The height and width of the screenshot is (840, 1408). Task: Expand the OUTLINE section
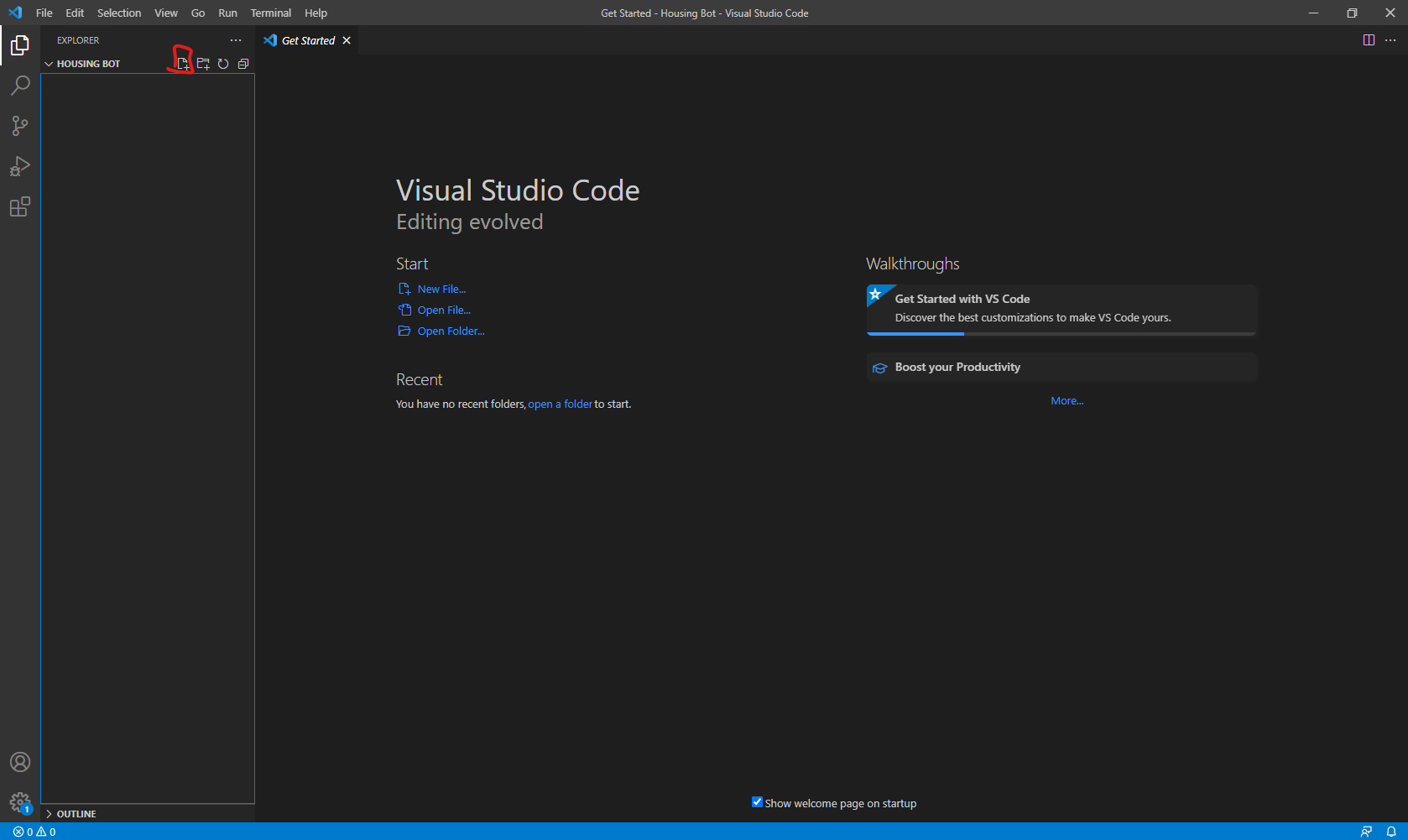(76, 814)
